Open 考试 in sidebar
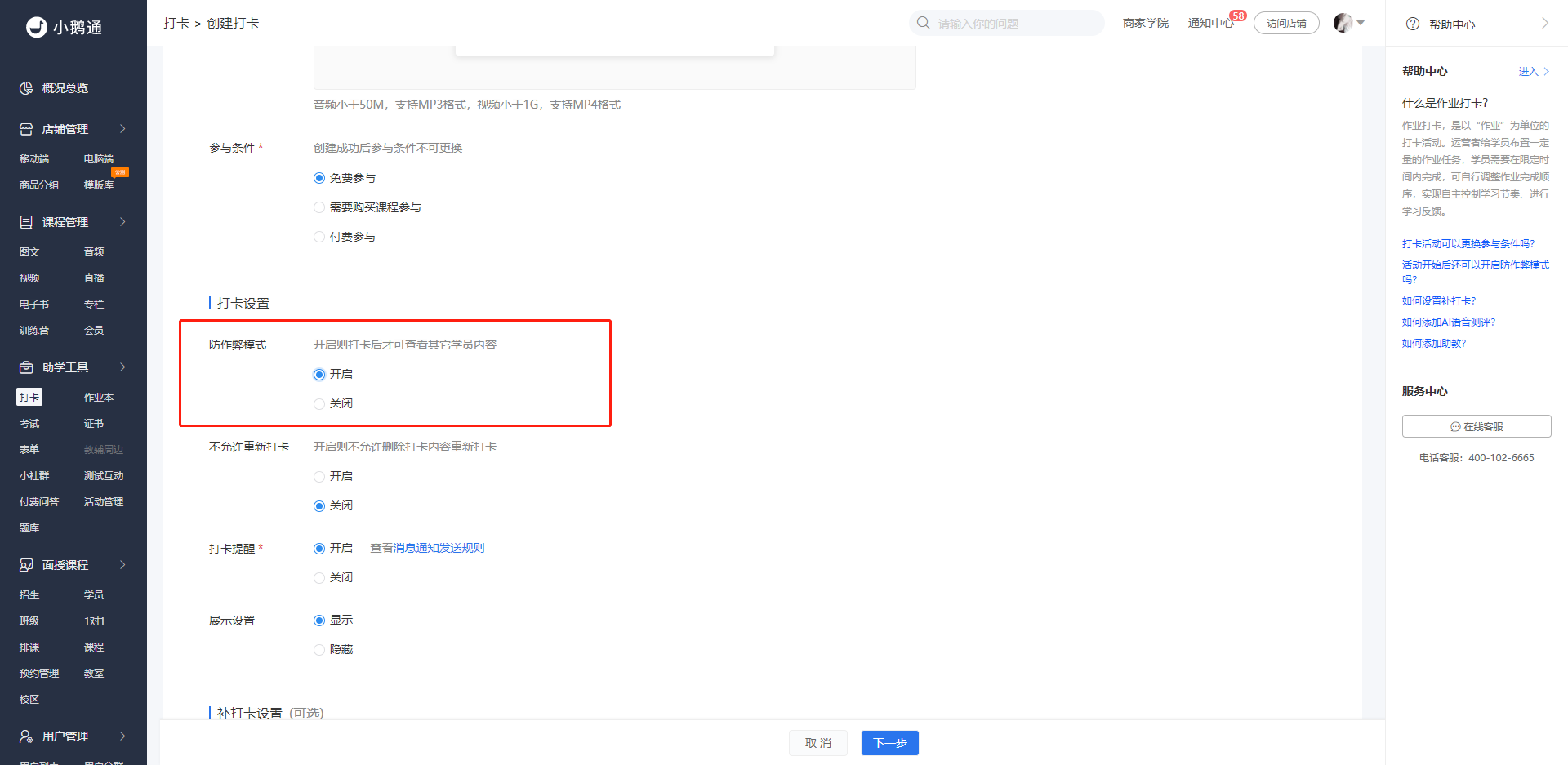The height and width of the screenshot is (765, 1568). click(29, 424)
